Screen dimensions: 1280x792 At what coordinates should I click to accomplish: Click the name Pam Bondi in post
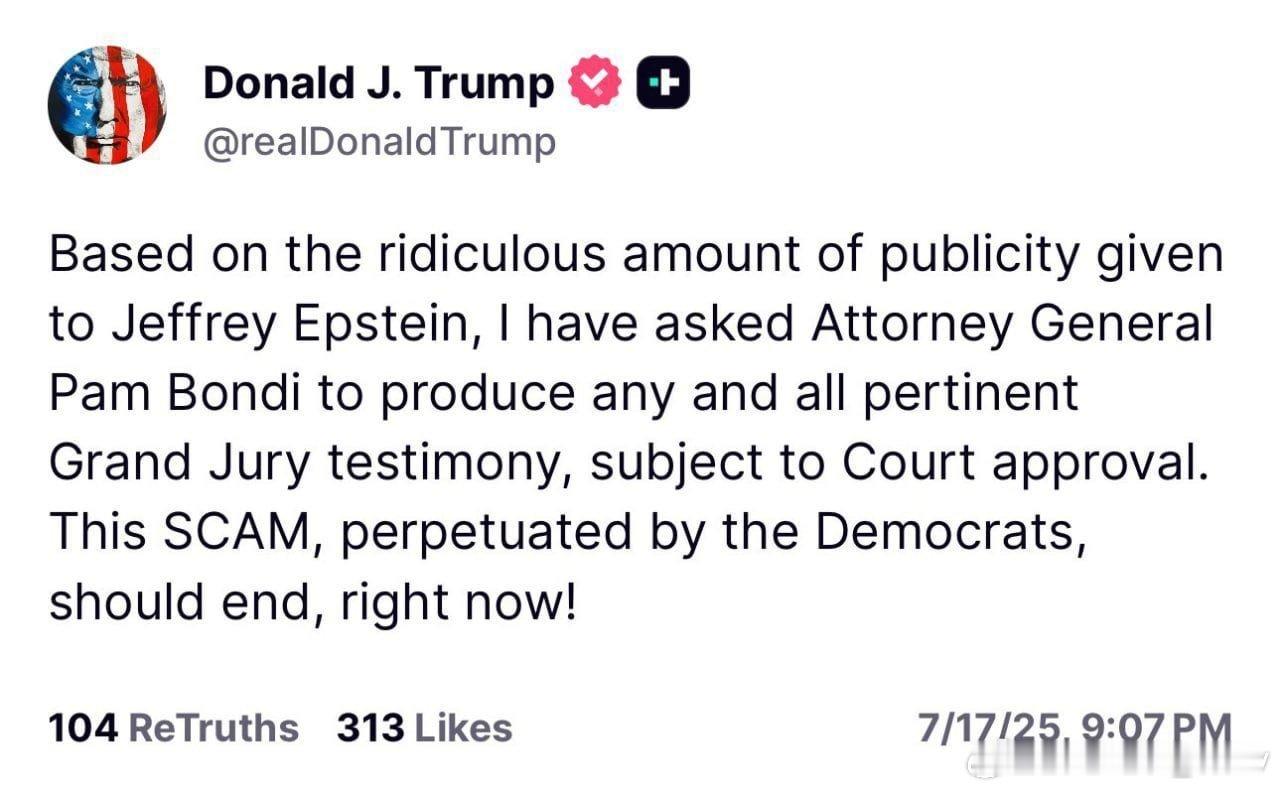[177, 394]
